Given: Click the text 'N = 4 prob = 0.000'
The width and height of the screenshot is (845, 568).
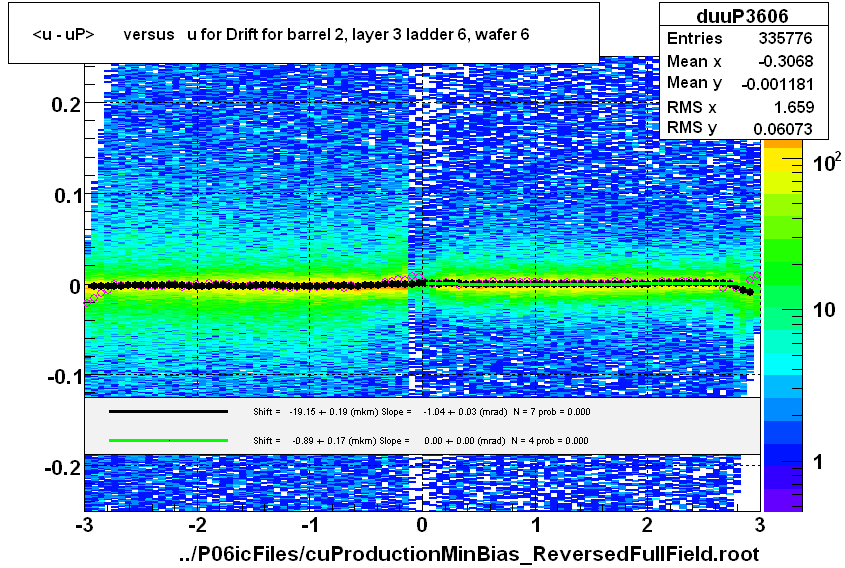Looking at the screenshot, I should point(550,441).
